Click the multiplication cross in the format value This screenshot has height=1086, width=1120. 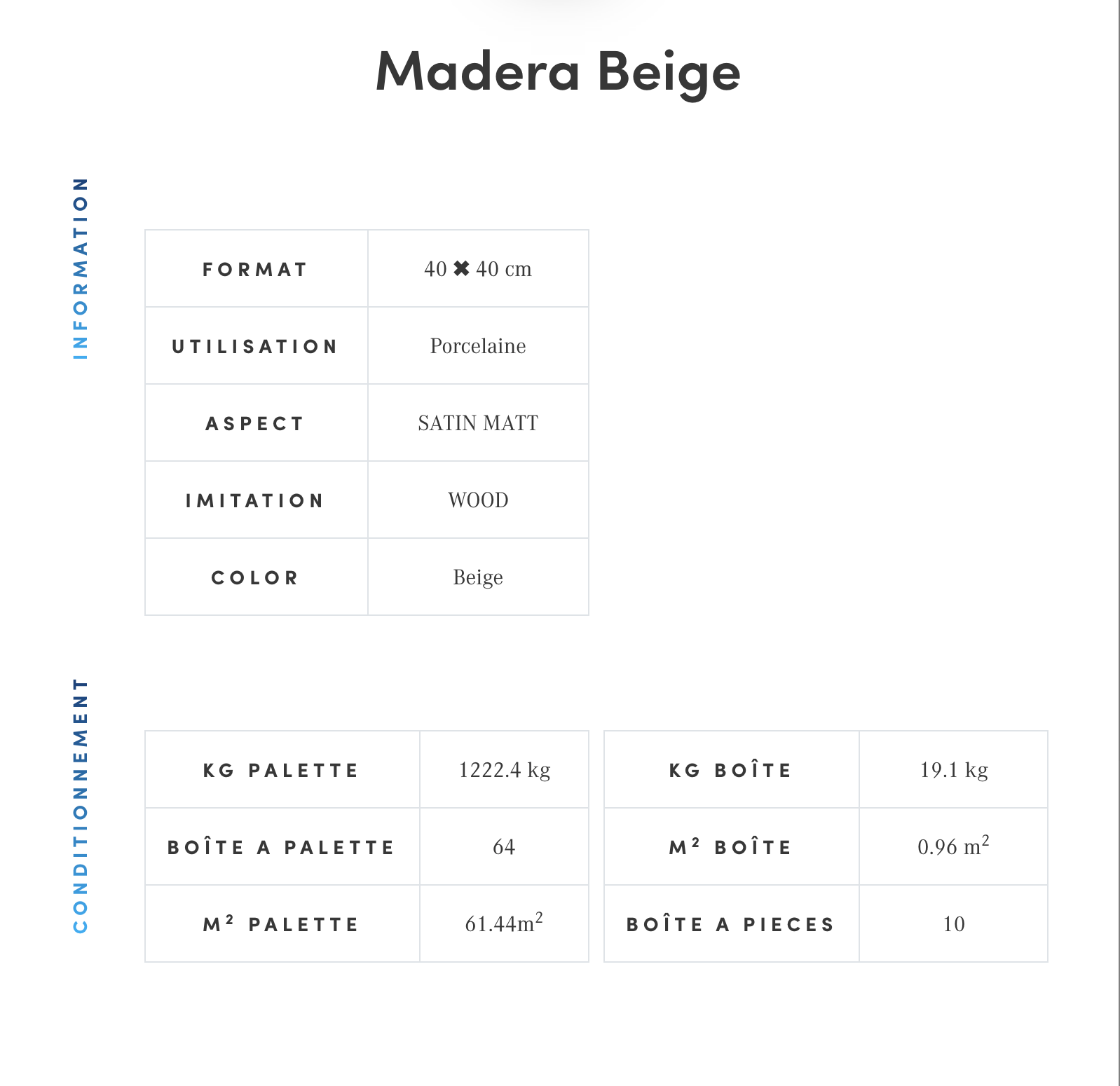461,268
